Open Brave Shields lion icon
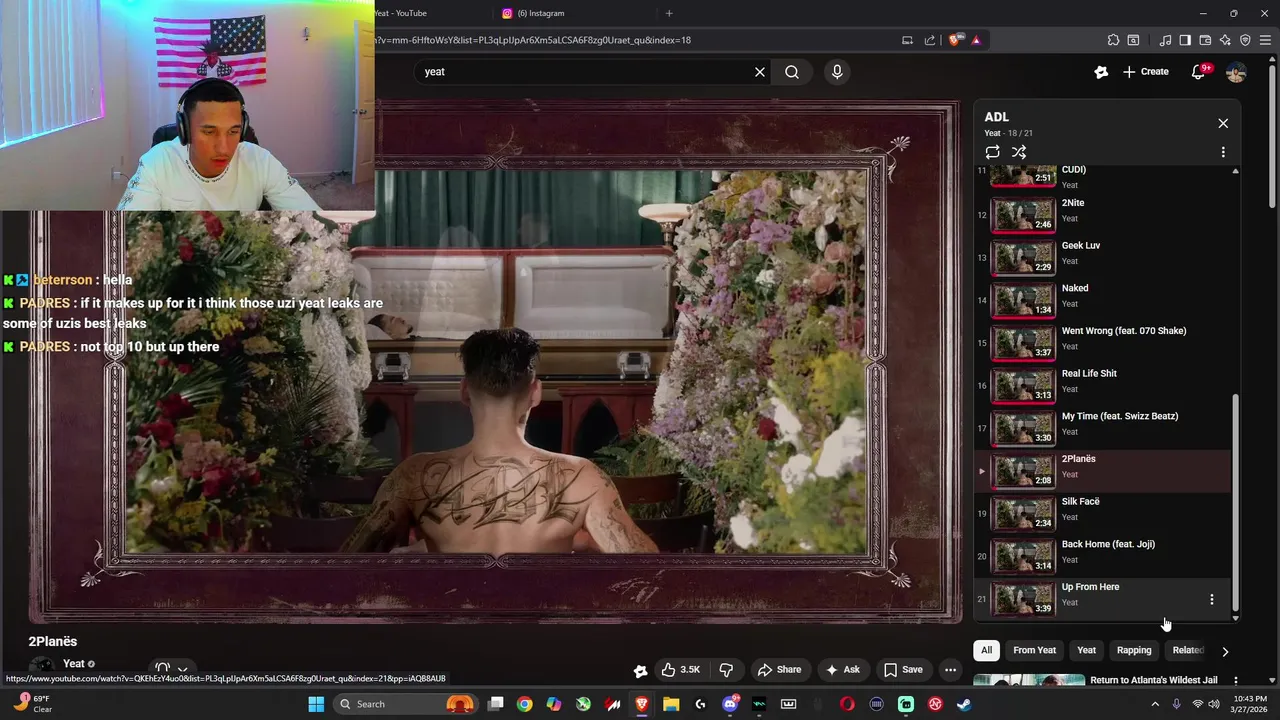Screen dimensions: 1280x720 [955, 40]
